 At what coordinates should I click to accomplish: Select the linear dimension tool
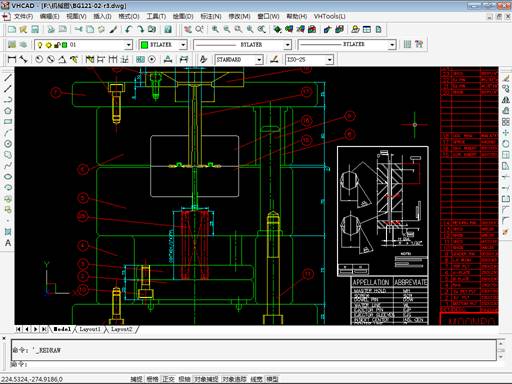(12, 59)
